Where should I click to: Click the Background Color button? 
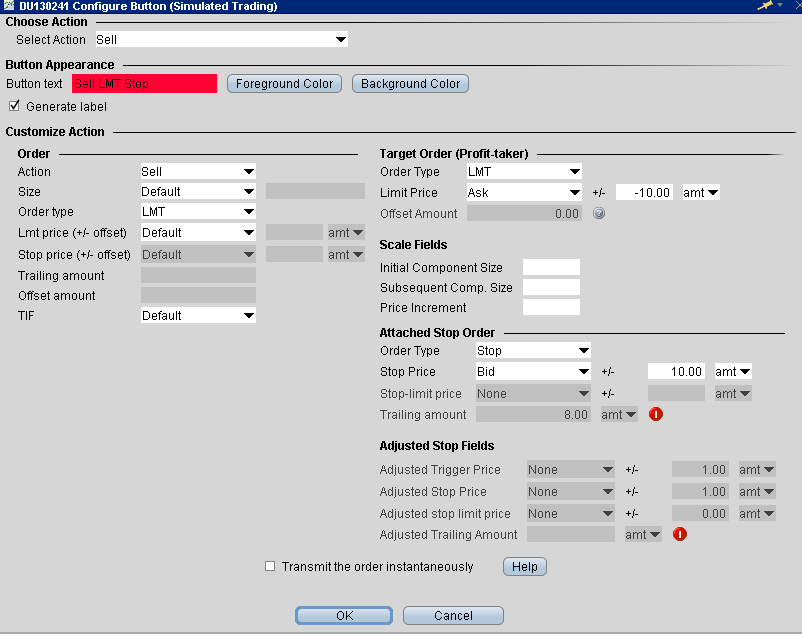410,84
